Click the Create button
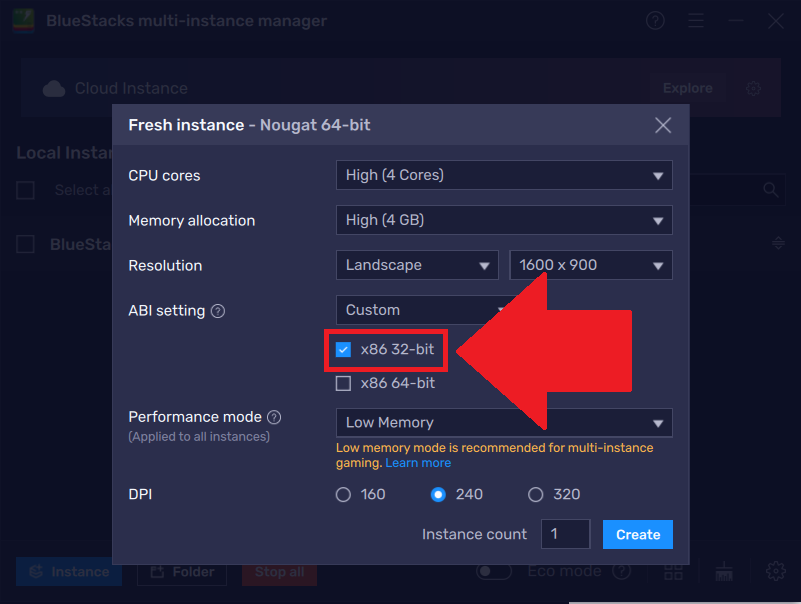Image resolution: width=801 pixels, height=604 pixels. [637, 534]
